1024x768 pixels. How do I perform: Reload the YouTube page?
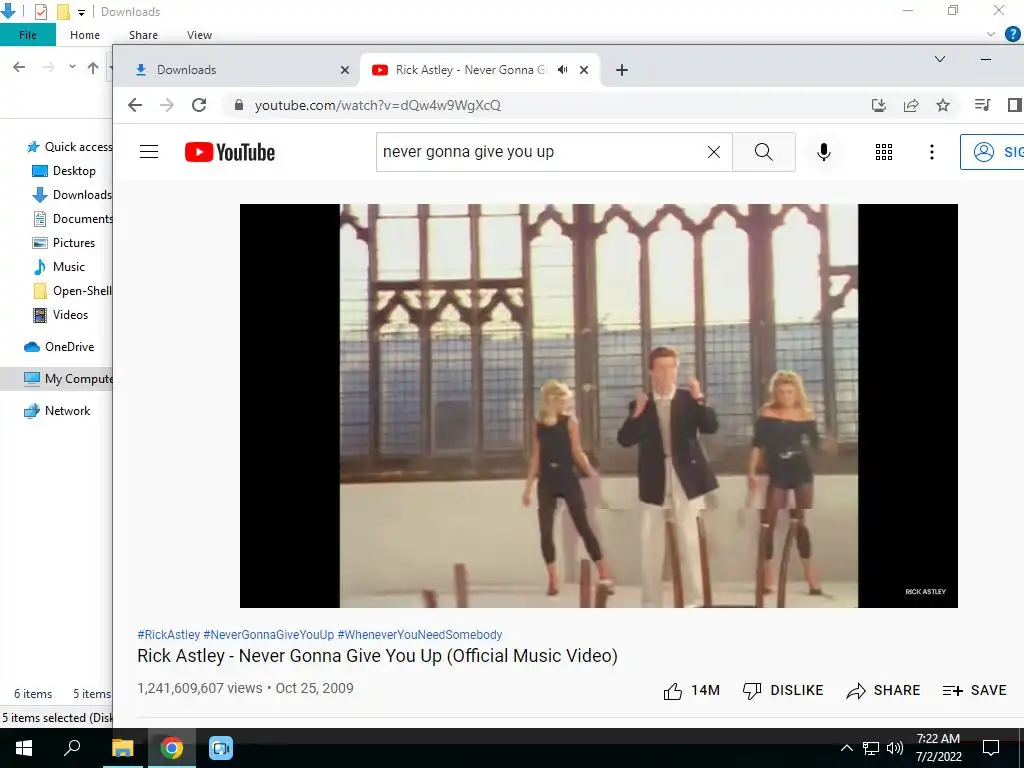pyautogui.click(x=199, y=105)
